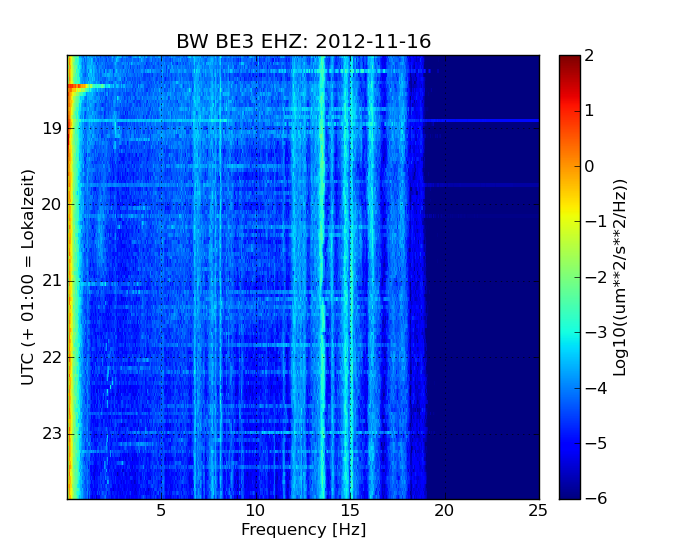Click the y-axis tick label '19'
The width and height of the screenshot is (673, 554).
pyautogui.click(x=52, y=128)
